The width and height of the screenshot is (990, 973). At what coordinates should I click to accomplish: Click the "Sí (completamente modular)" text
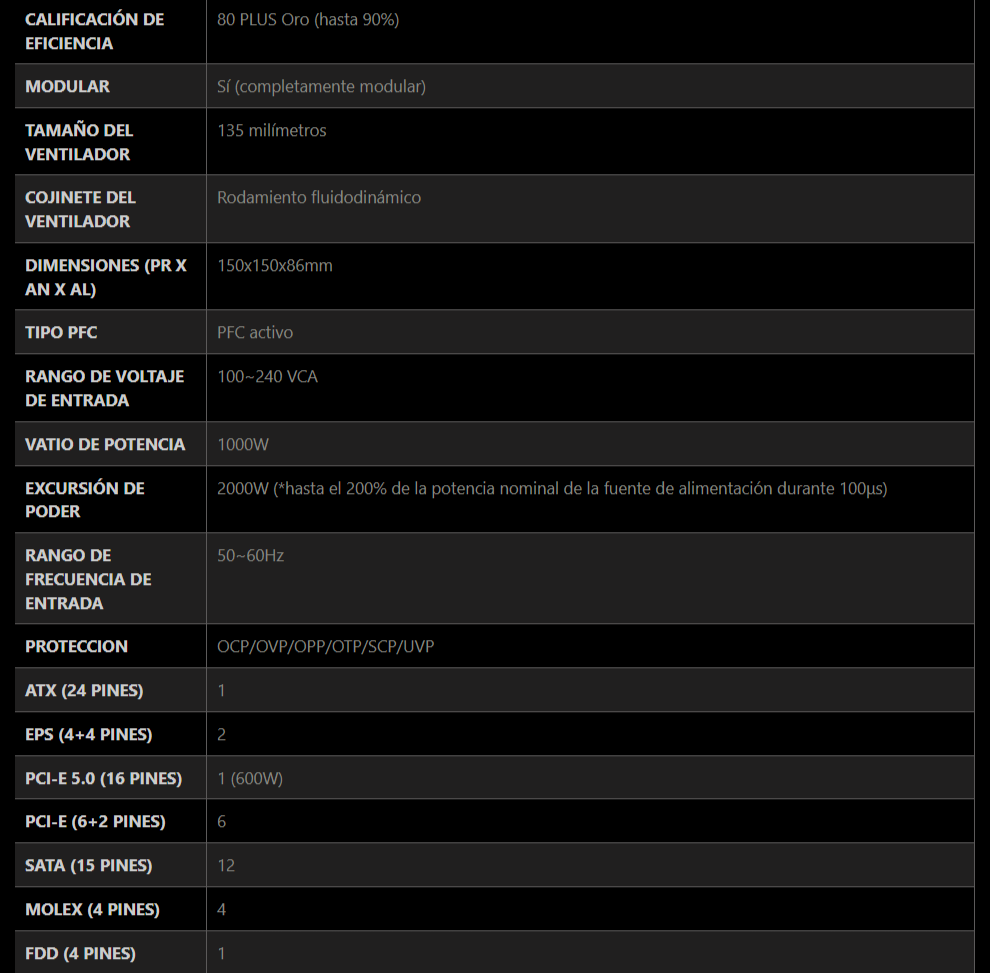click(321, 86)
